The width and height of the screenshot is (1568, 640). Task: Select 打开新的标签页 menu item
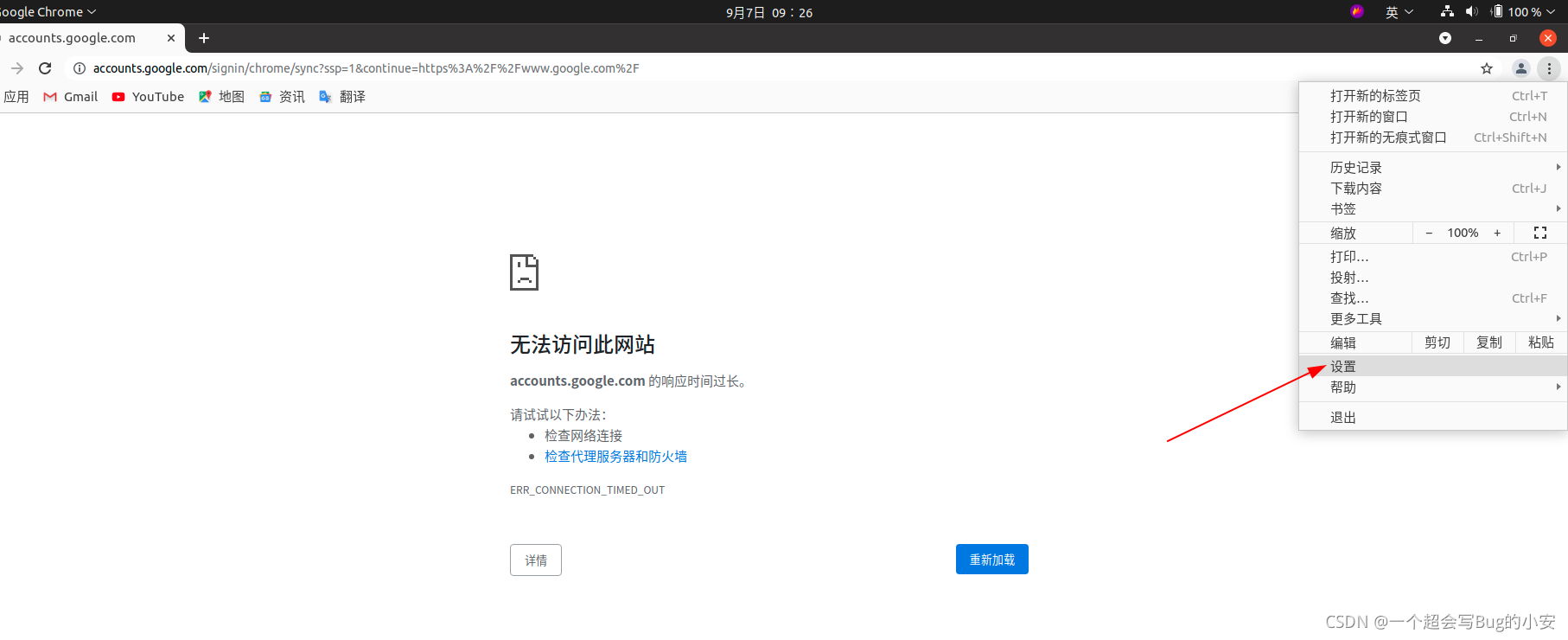pos(1433,96)
